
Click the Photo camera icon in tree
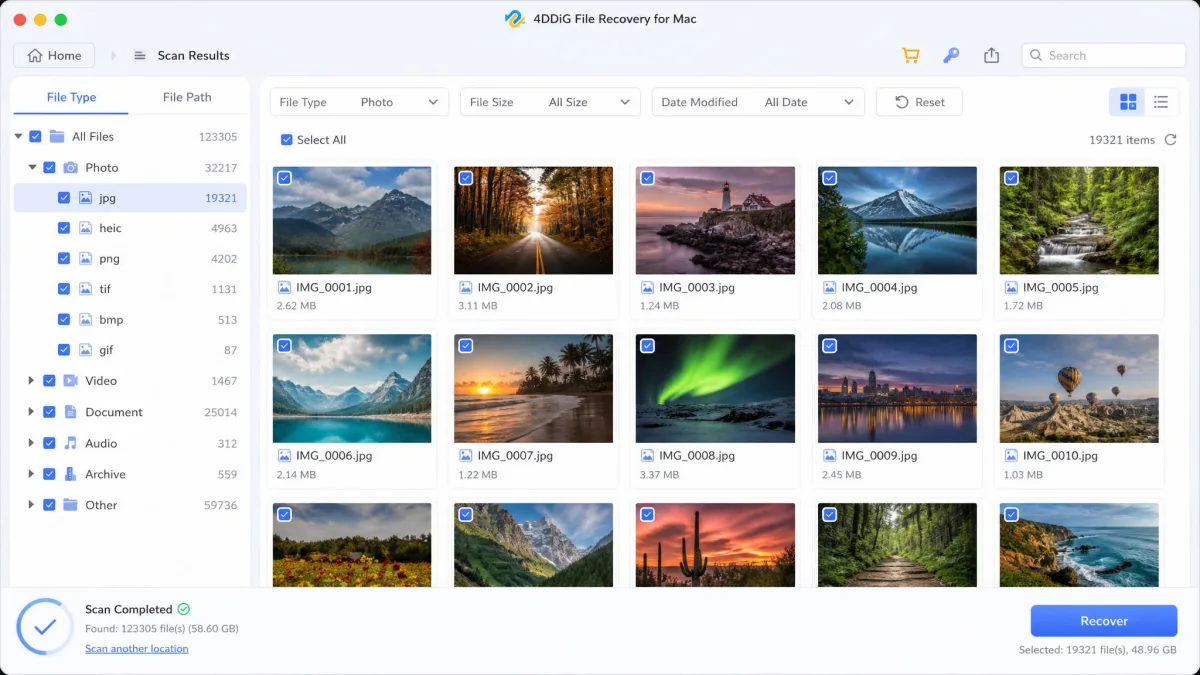pos(71,168)
